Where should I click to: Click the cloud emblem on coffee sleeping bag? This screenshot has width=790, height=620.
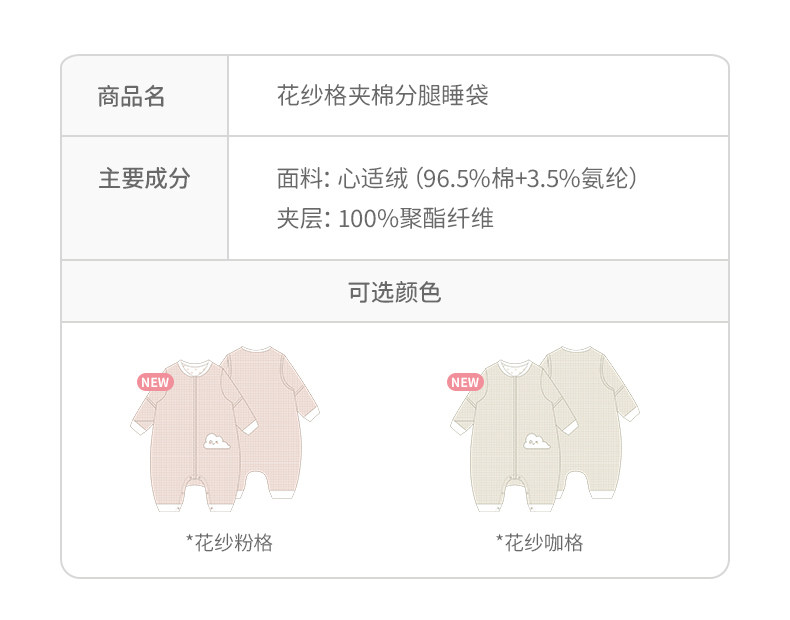(x=535, y=440)
